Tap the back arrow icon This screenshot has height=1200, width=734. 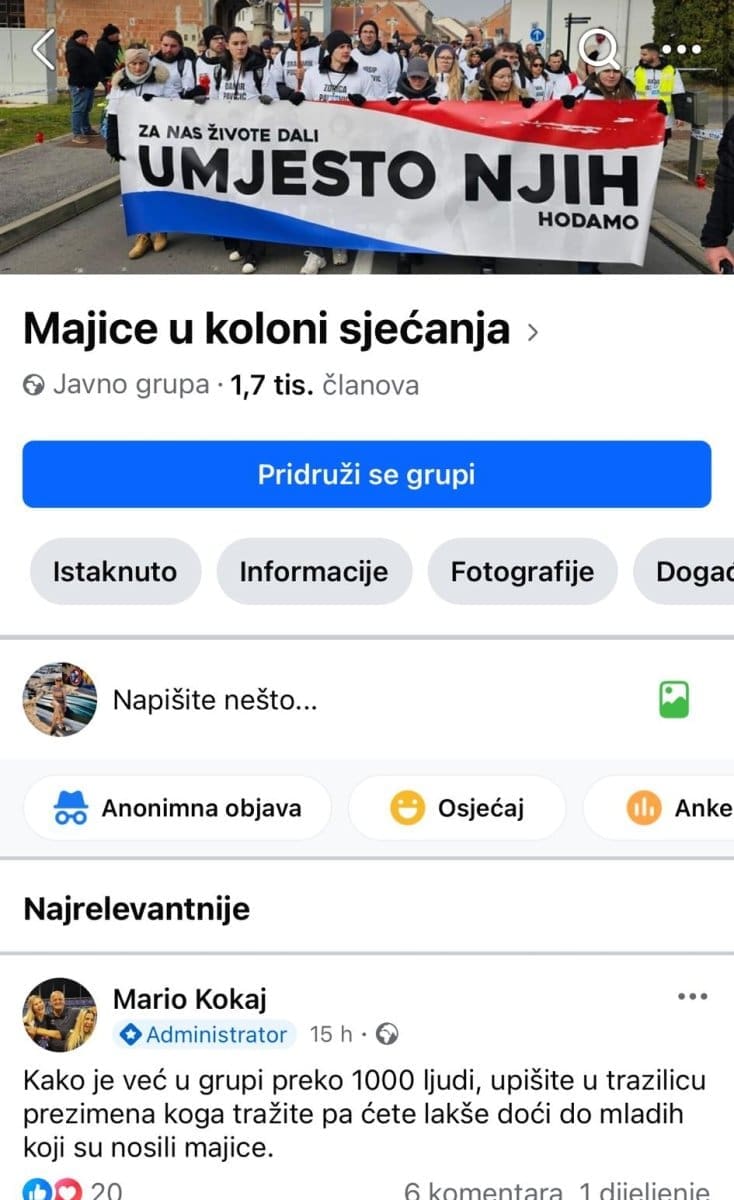pyautogui.click(x=43, y=49)
